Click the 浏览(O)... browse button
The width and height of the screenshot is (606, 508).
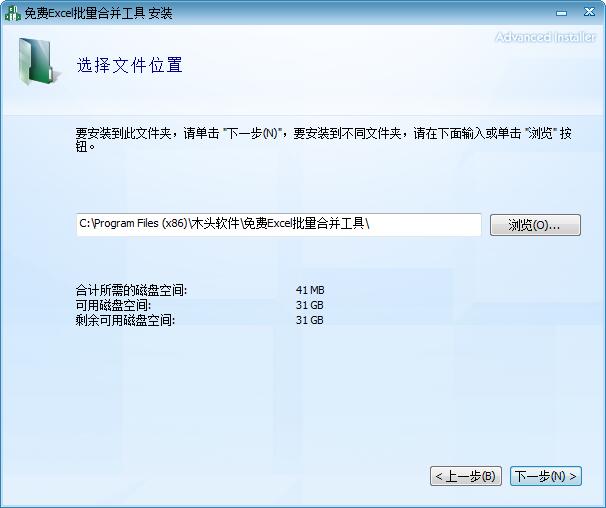(x=535, y=225)
